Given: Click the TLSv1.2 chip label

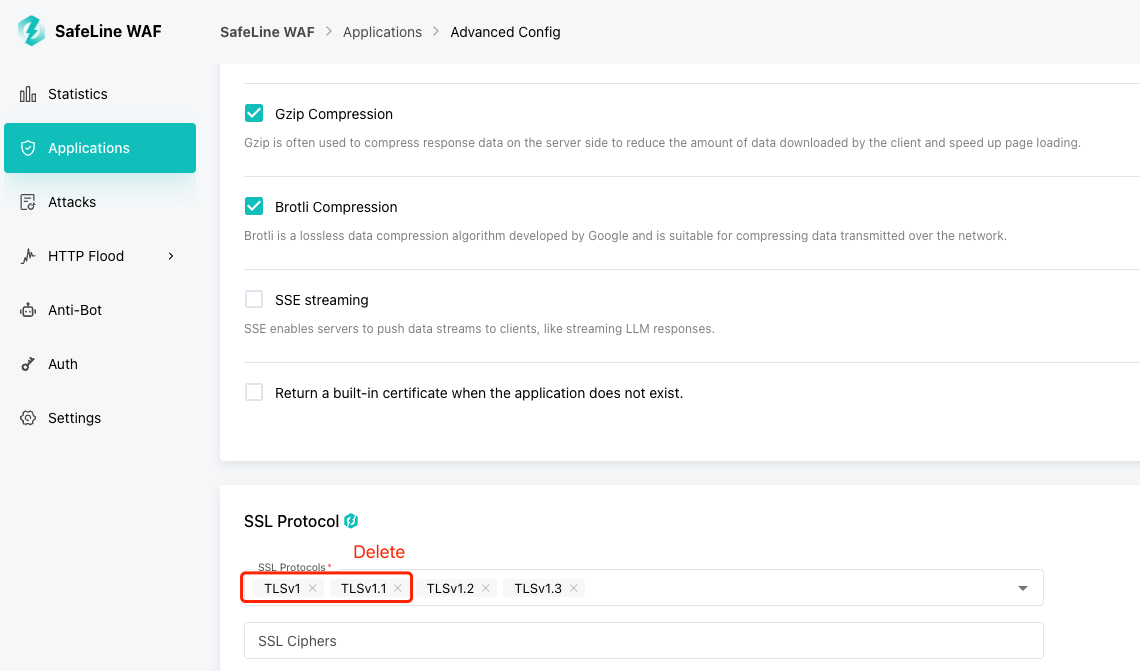Looking at the screenshot, I should pyautogui.click(x=450, y=588).
